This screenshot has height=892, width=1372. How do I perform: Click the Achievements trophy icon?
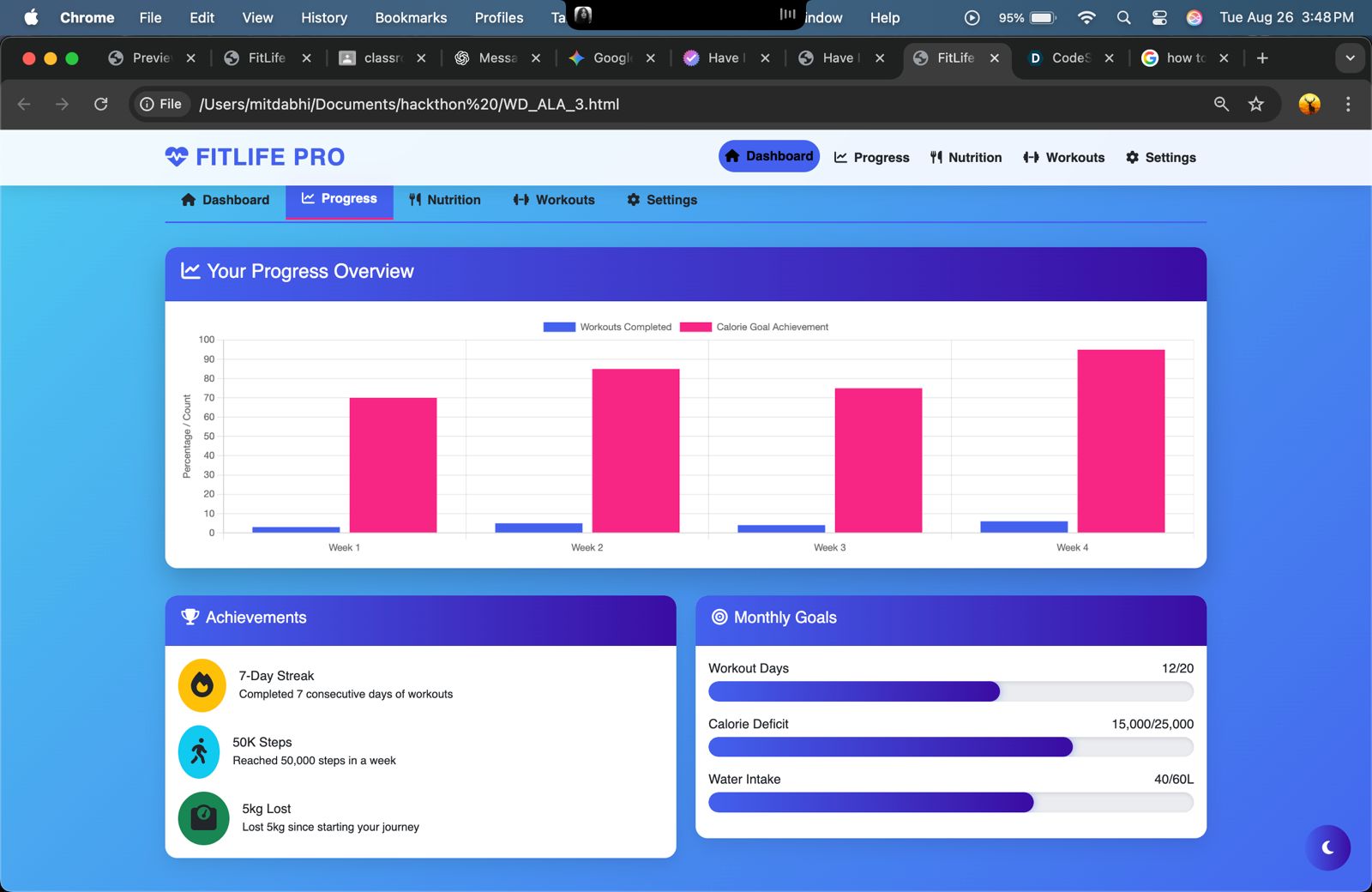click(x=190, y=617)
